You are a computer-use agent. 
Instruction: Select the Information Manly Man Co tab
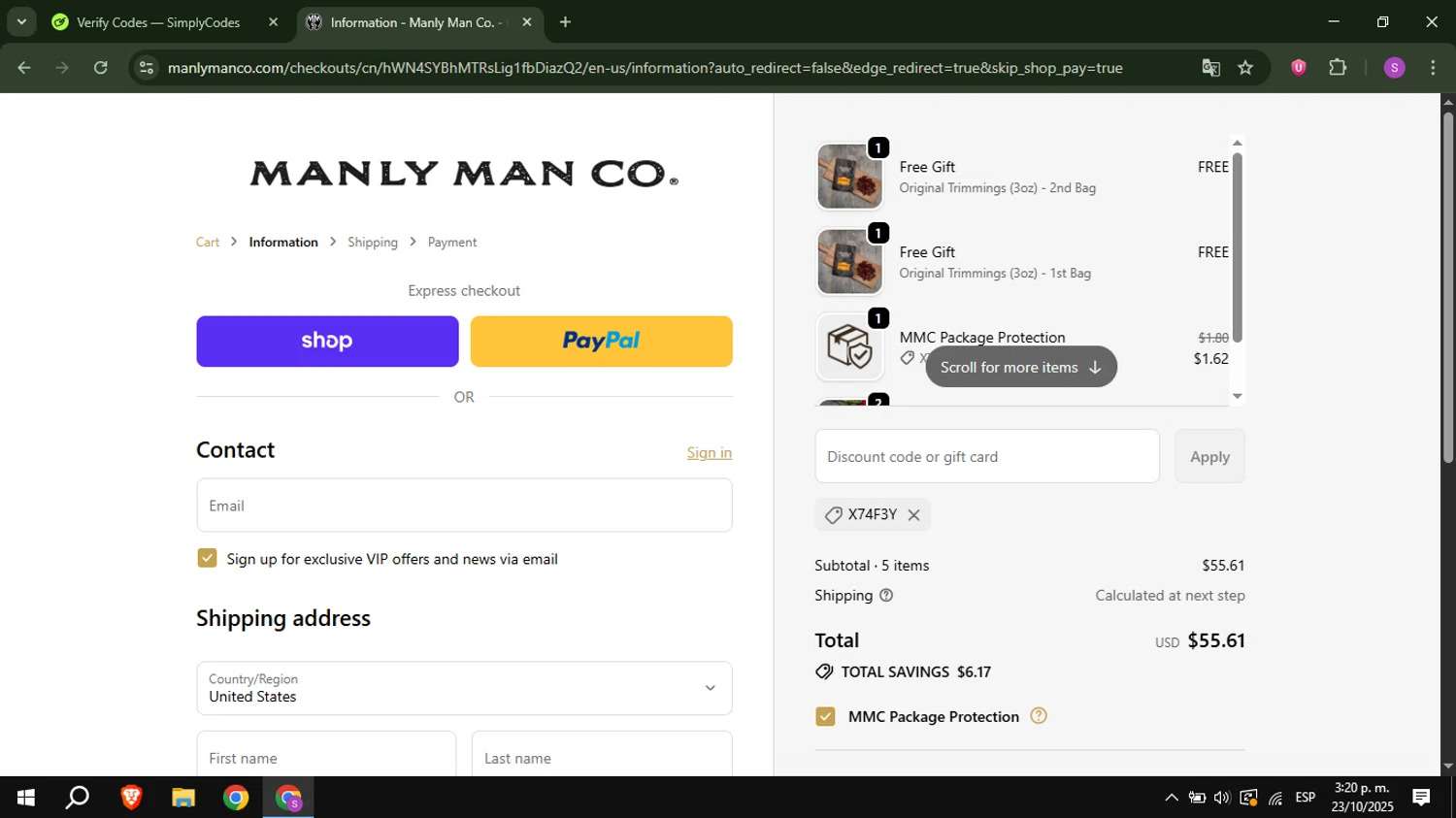pos(419,22)
